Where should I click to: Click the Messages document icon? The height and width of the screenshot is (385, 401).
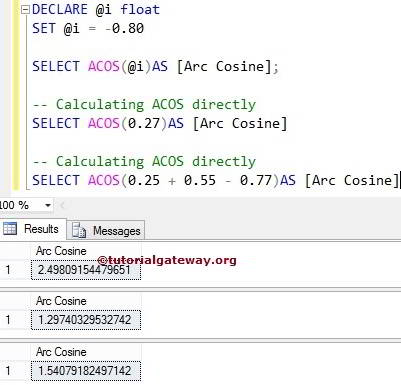point(79,230)
